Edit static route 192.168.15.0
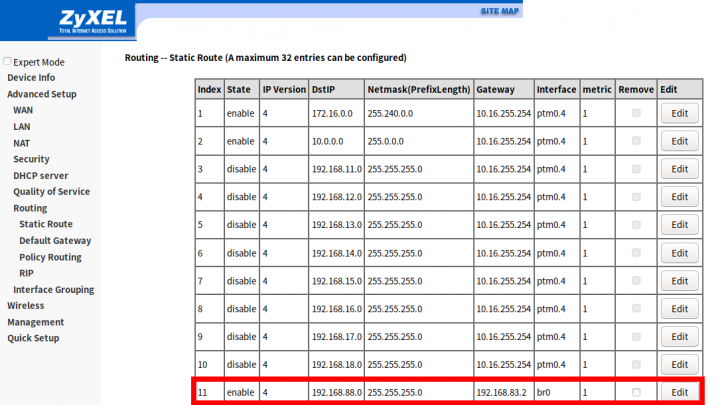This screenshot has width=720, height=405. click(680, 281)
